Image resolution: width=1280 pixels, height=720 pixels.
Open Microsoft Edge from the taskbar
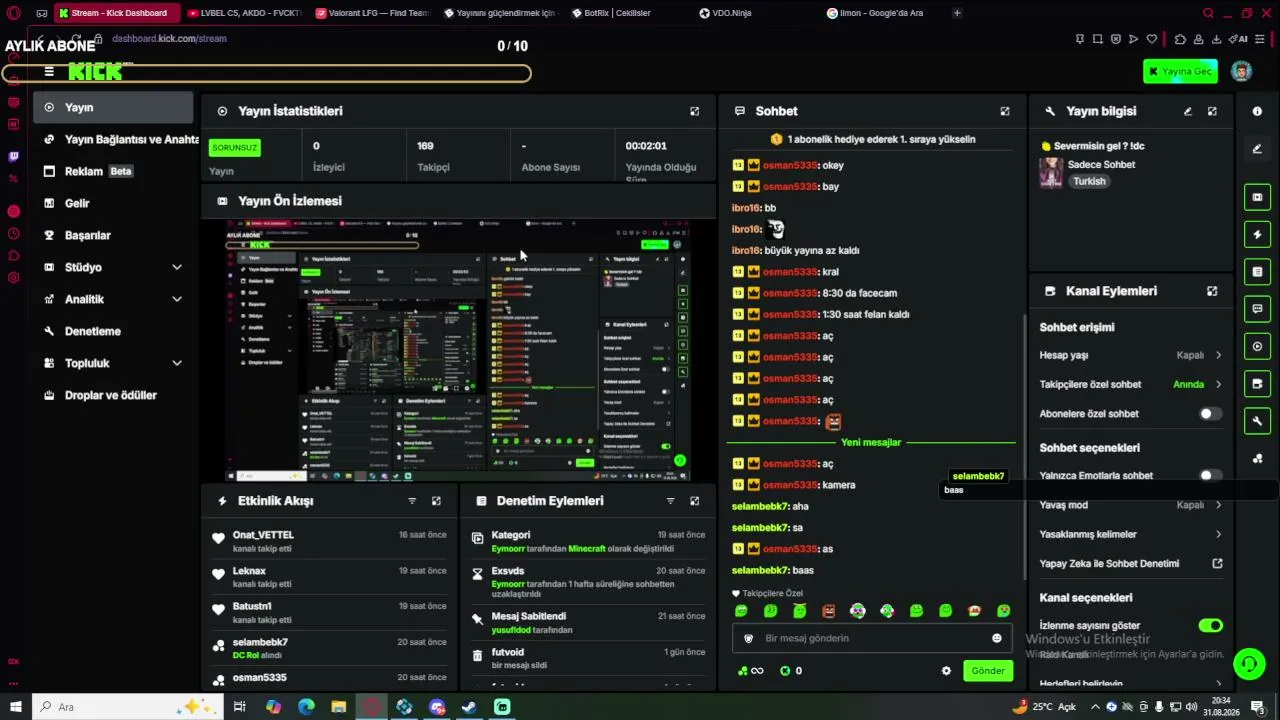tap(306, 707)
